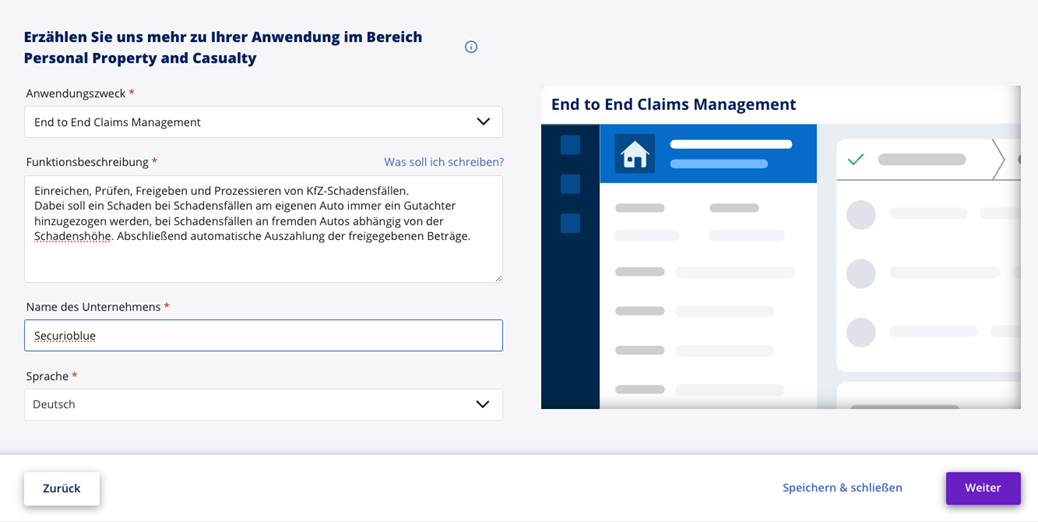The width and height of the screenshot is (1038, 522).
Task: Click the resize handle of the Funktionsbeschreibung box
Action: [x=497, y=277]
